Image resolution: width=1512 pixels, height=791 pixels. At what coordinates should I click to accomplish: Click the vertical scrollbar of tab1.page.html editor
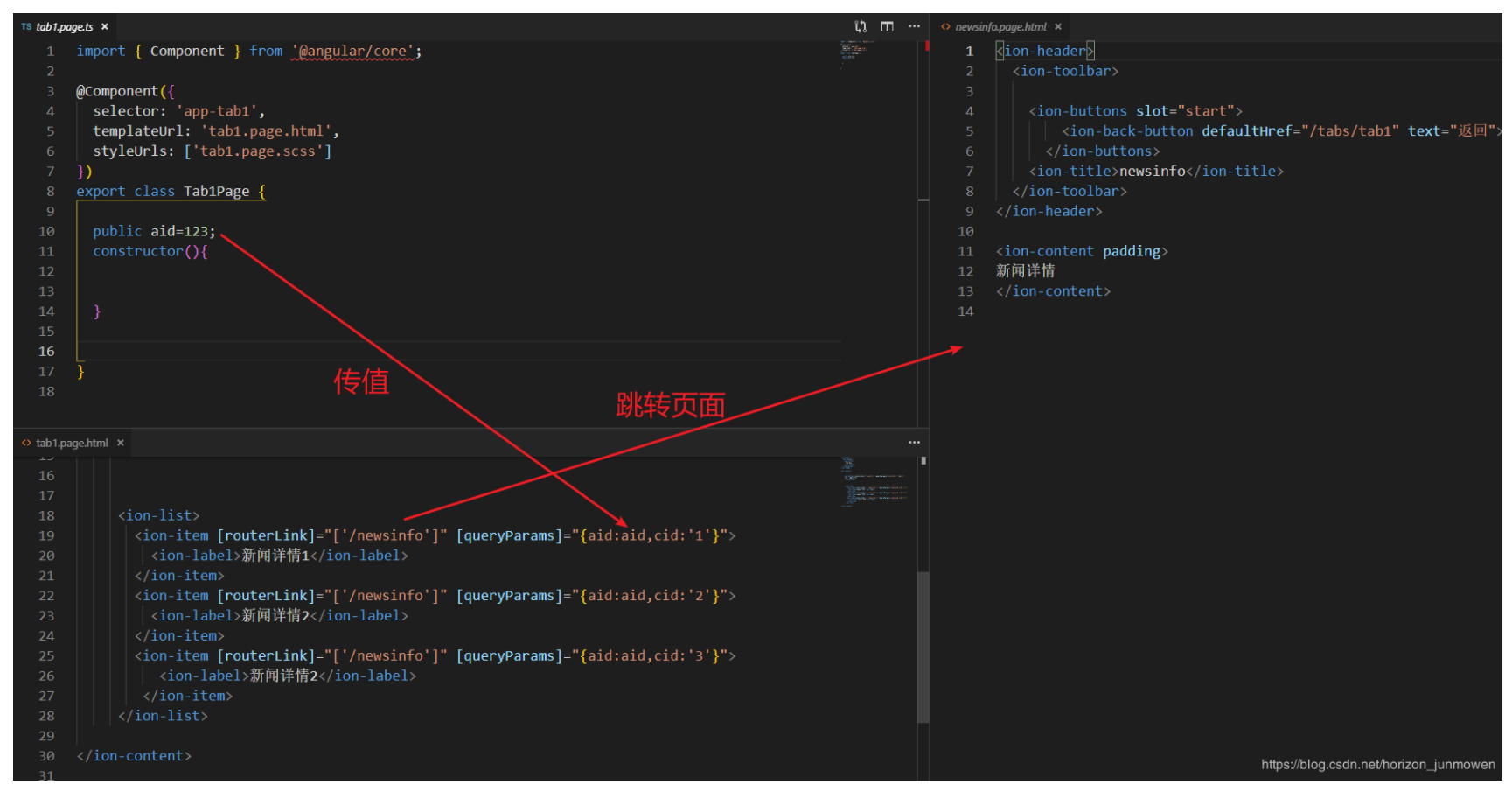click(x=923, y=646)
